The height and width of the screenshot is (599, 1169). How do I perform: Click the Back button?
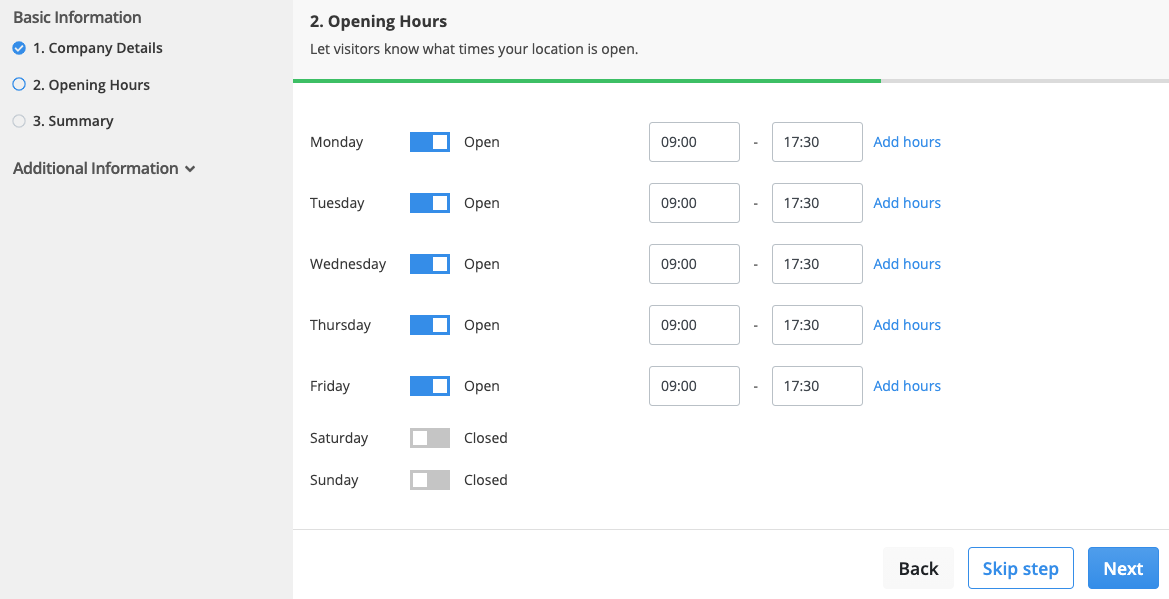918,568
